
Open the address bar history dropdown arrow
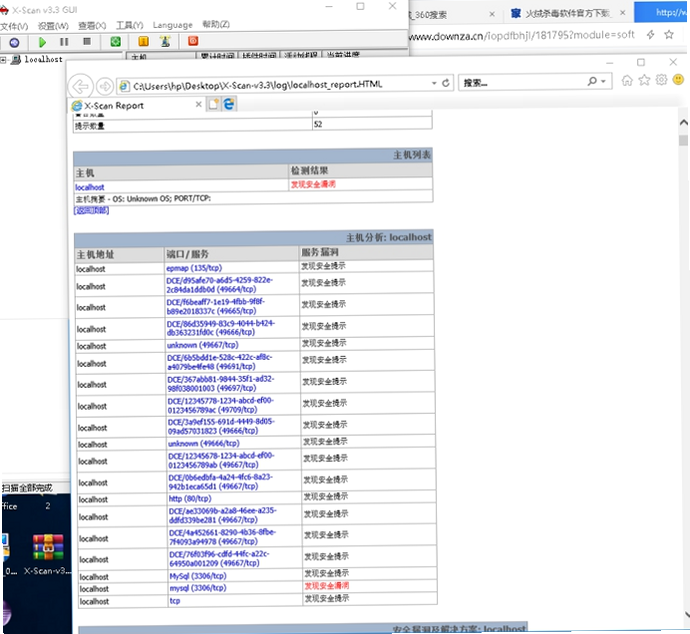[434, 83]
